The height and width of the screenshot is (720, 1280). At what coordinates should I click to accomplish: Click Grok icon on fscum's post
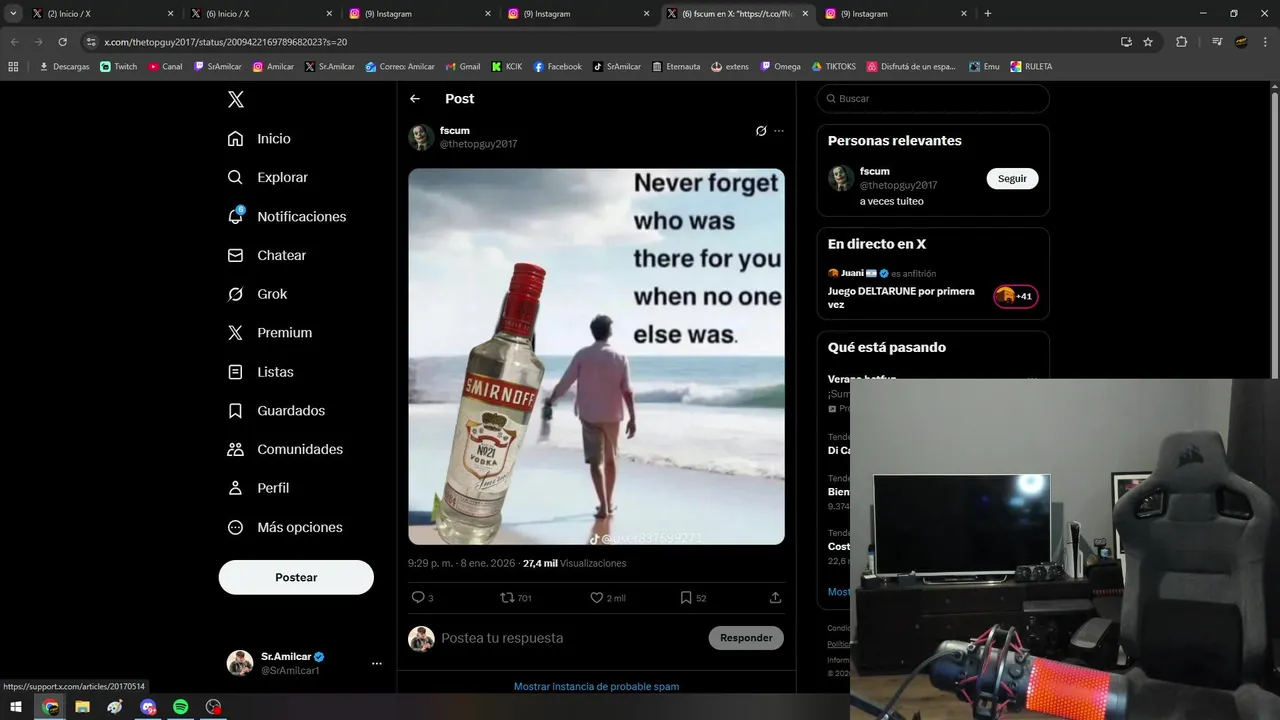tap(761, 131)
